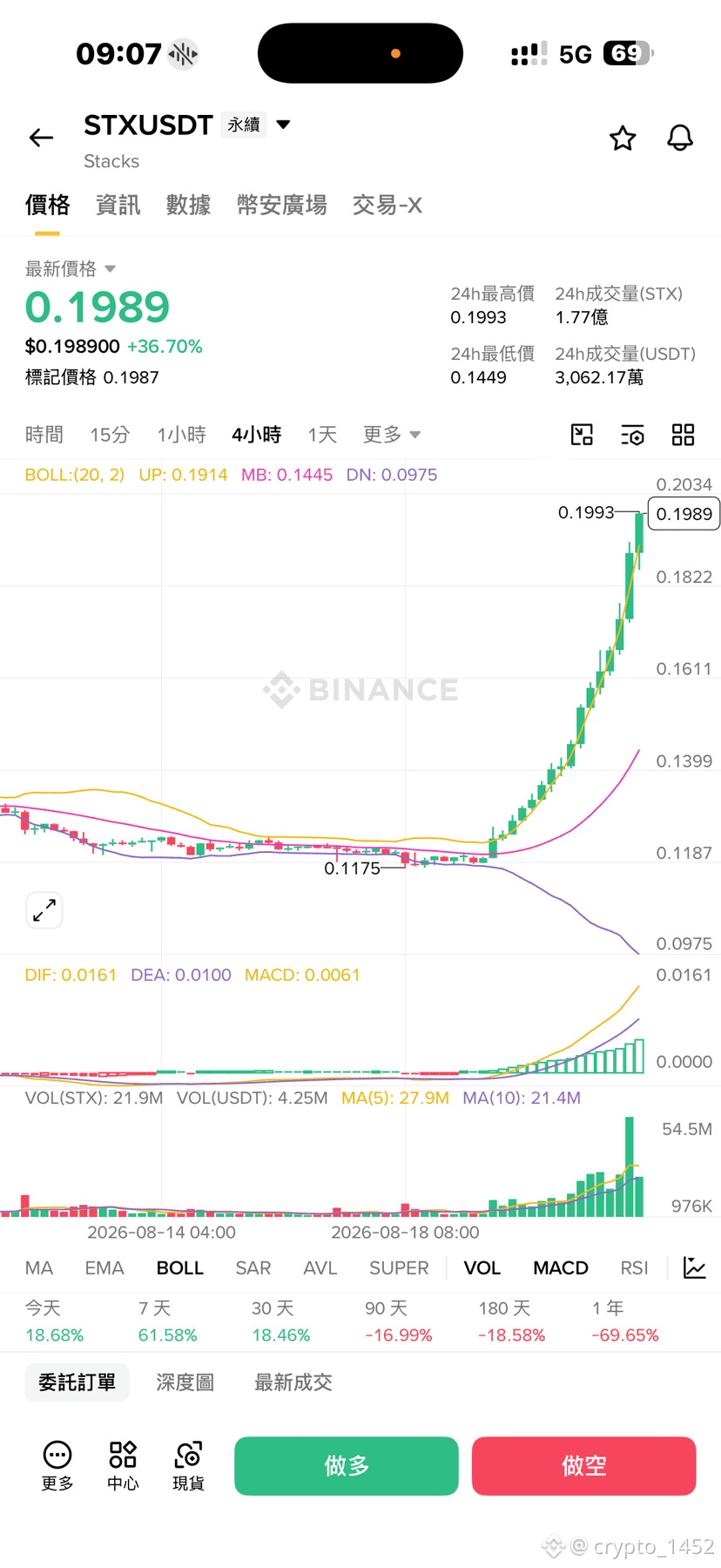Open the 交易-X tab

(x=387, y=205)
